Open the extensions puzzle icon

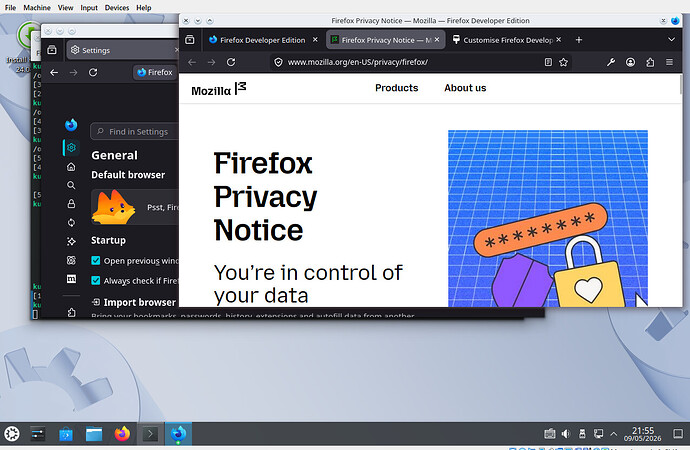click(650, 62)
